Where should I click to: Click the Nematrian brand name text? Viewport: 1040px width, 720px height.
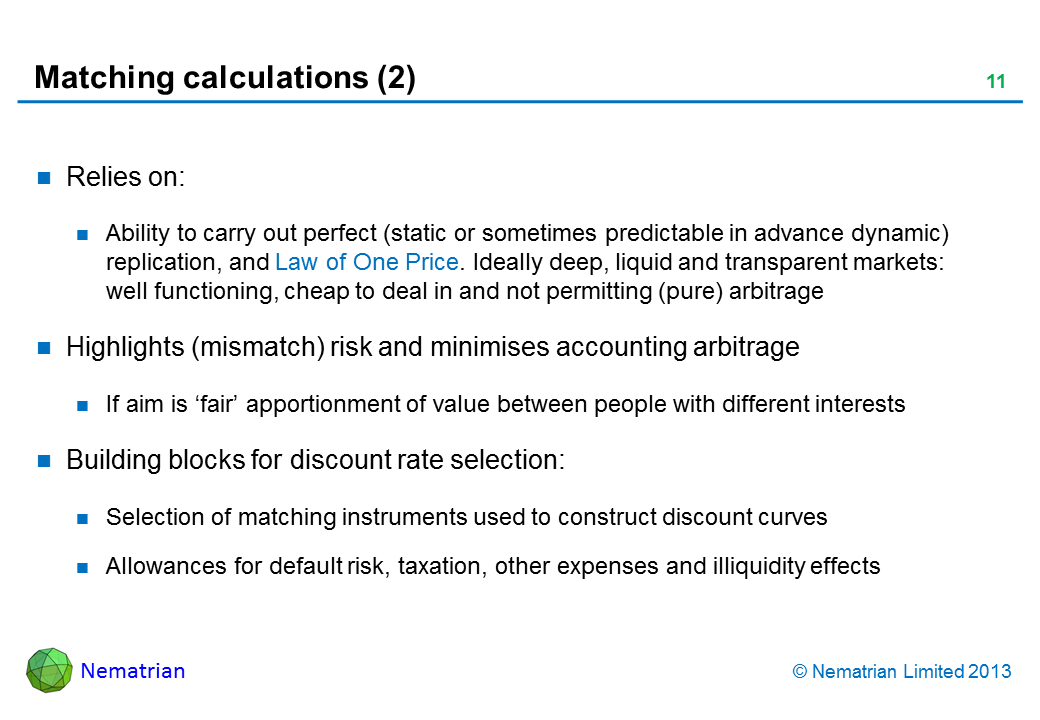[133, 671]
